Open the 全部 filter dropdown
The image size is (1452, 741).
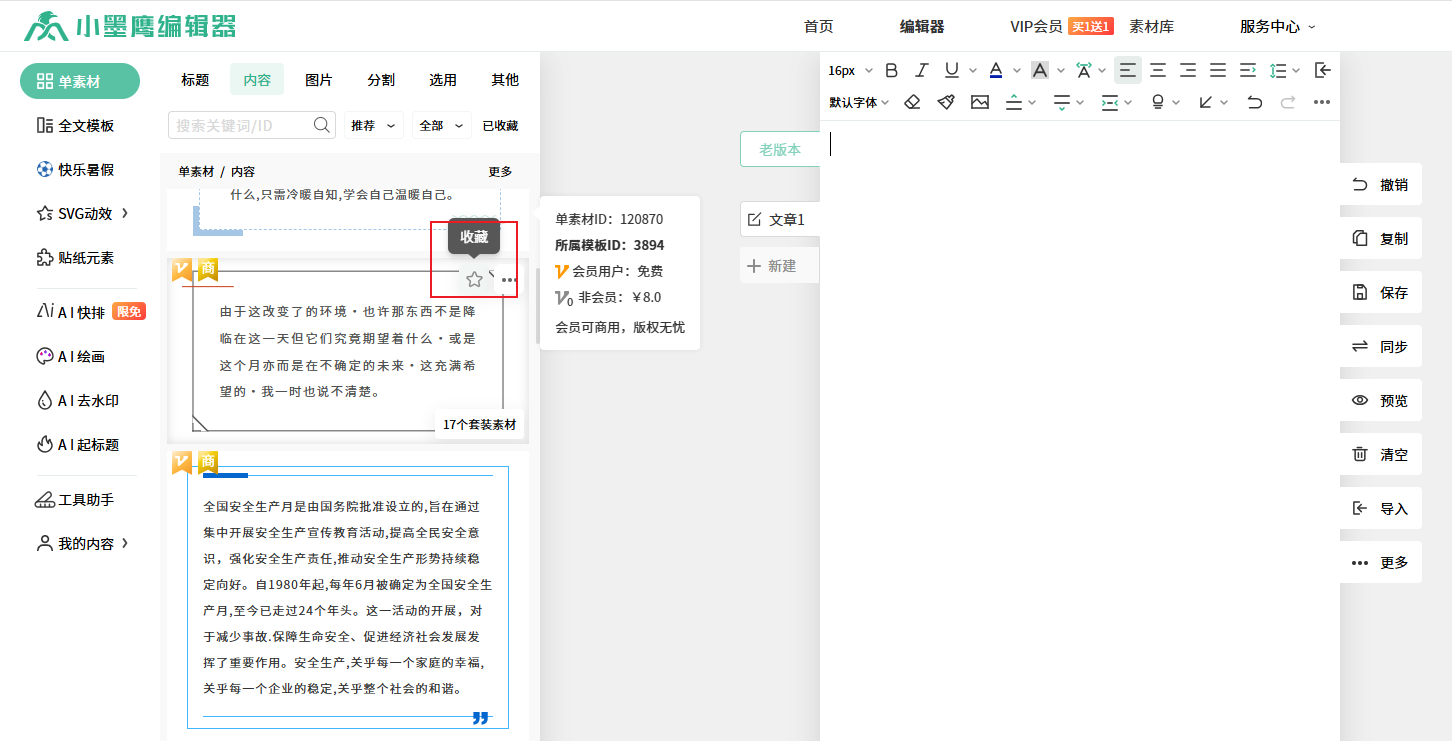(442, 125)
